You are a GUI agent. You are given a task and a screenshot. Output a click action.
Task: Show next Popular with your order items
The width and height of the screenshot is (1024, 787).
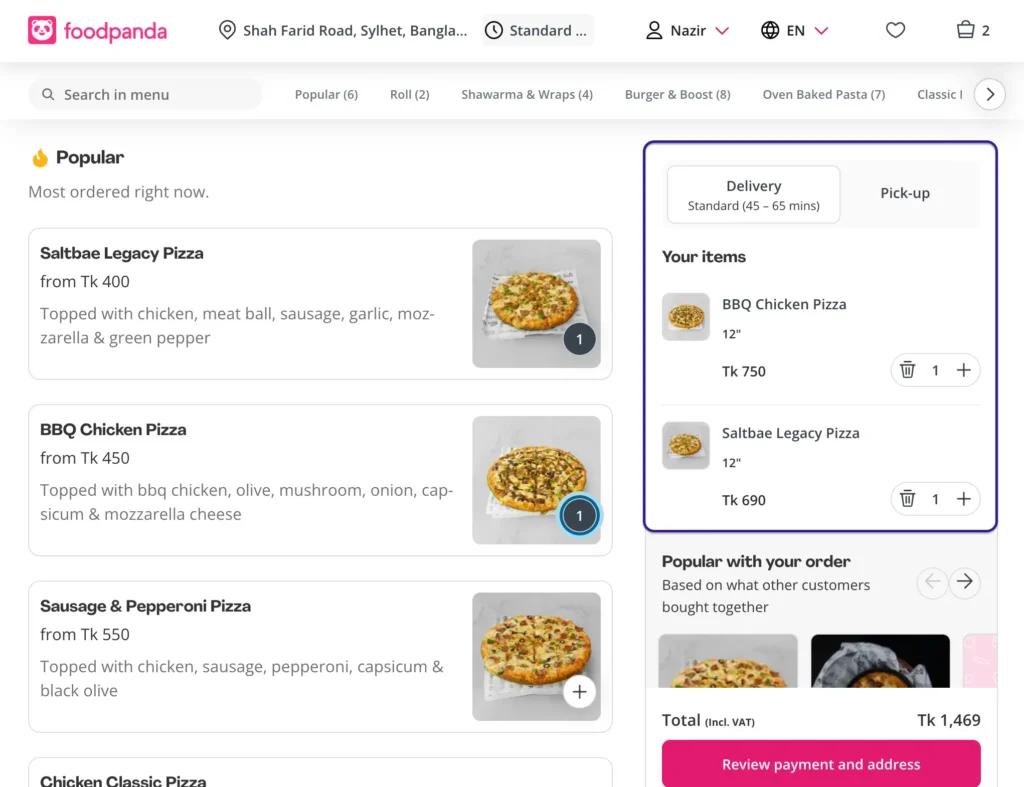pyautogui.click(x=964, y=582)
